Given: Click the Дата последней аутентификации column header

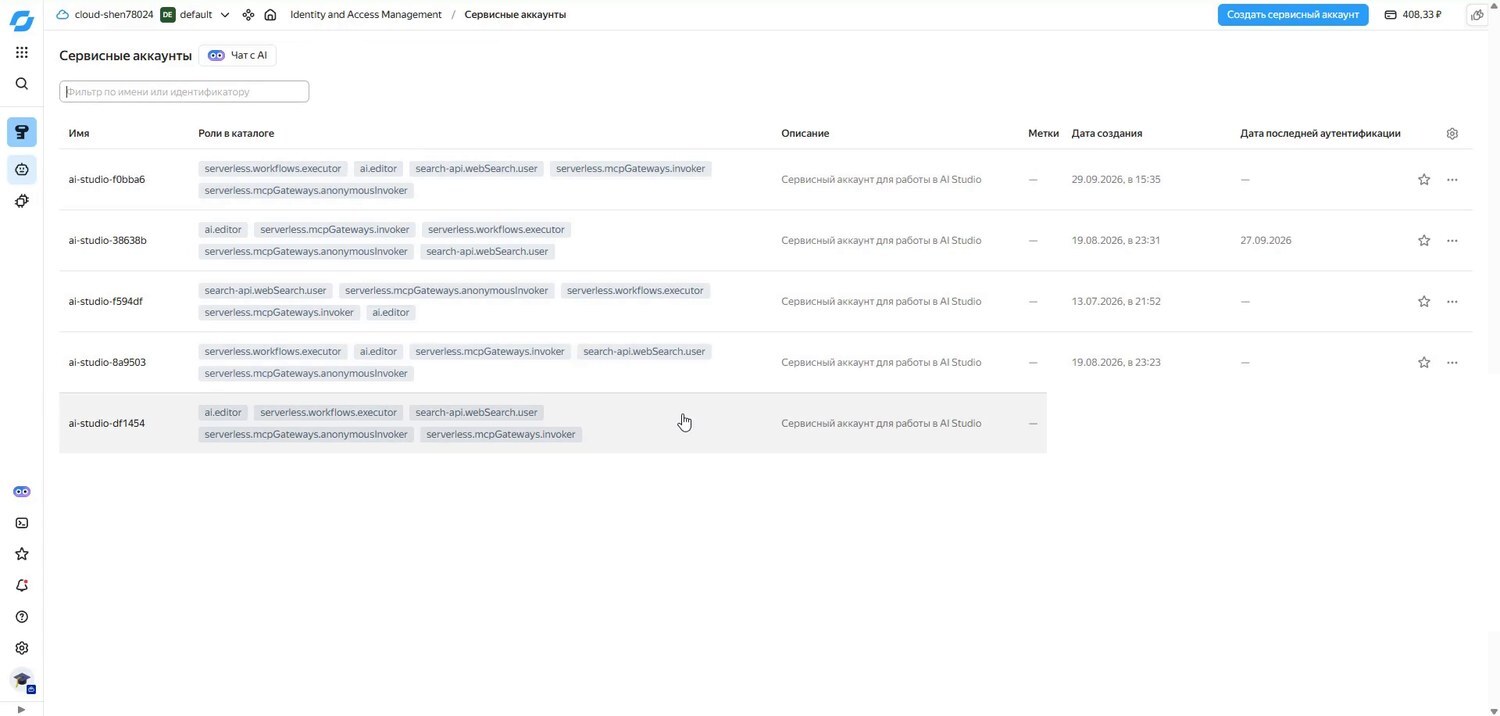Looking at the screenshot, I should [x=1320, y=134].
